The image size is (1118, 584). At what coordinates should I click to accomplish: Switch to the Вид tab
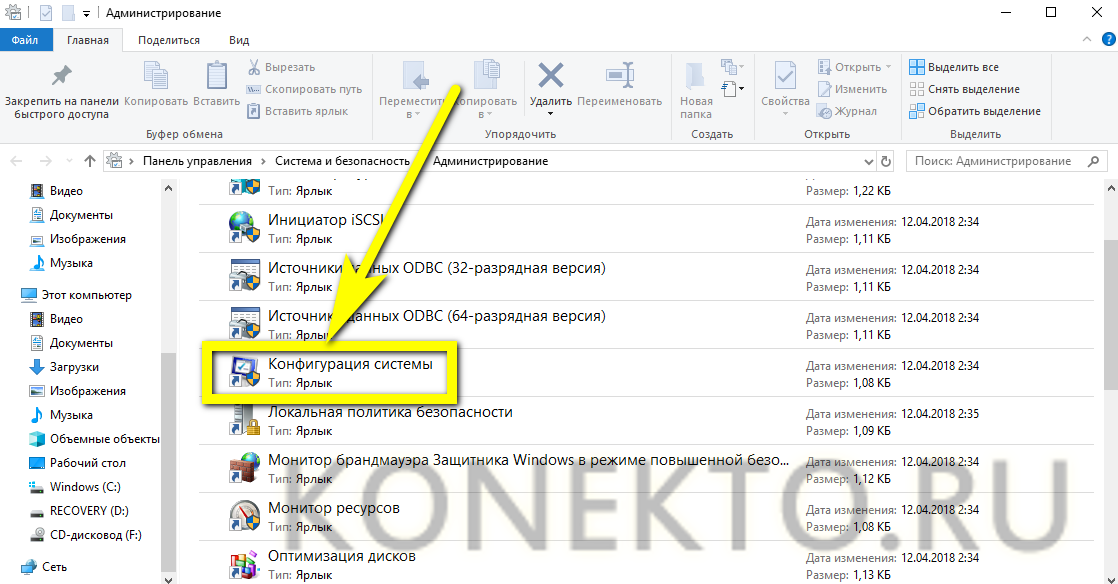coord(239,40)
